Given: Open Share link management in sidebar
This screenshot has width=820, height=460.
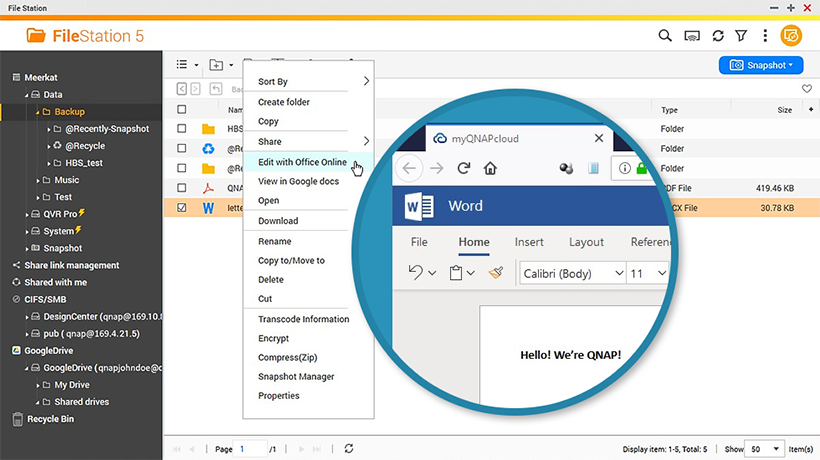Looking at the screenshot, I should click(71, 265).
